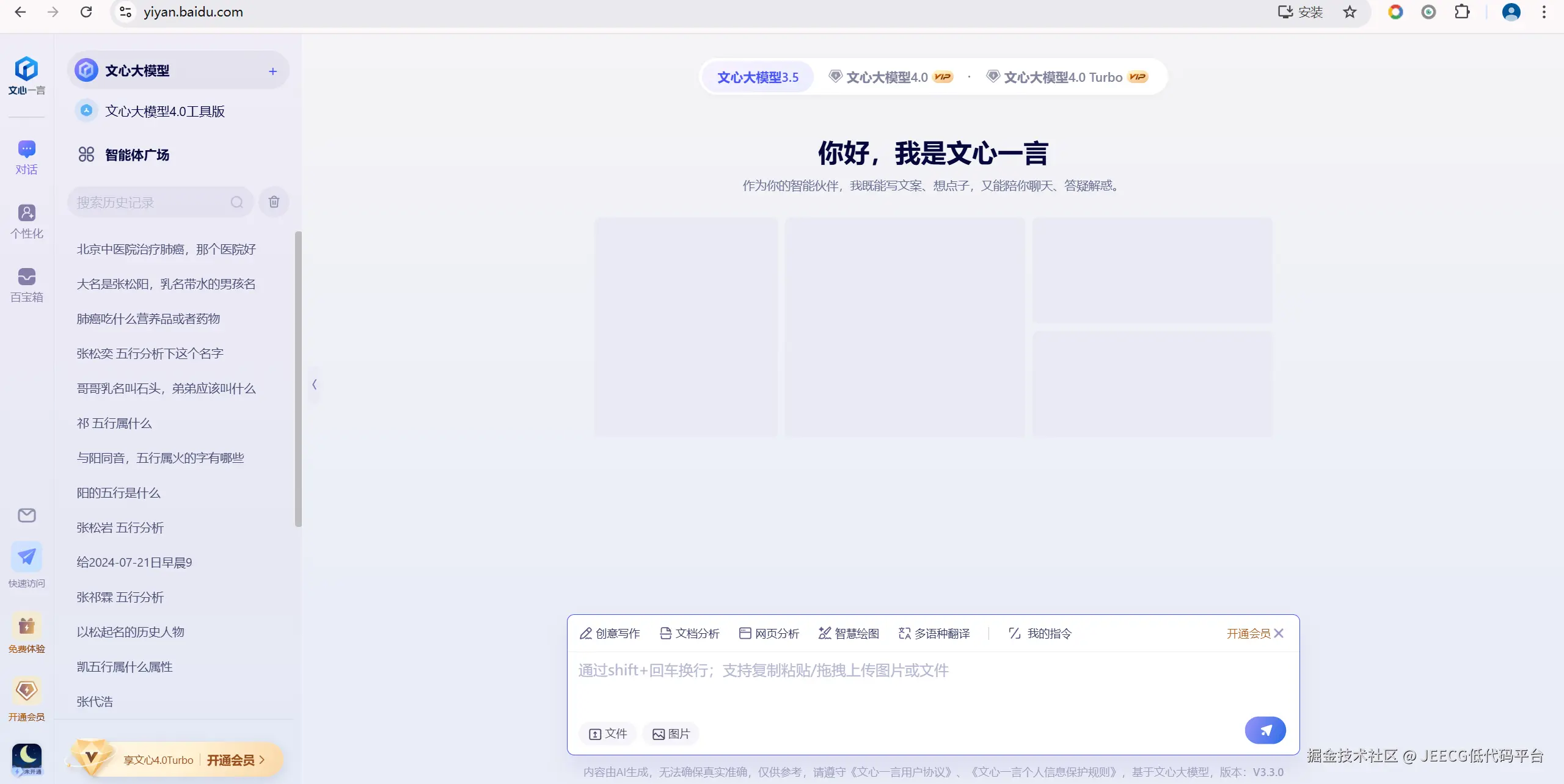The image size is (1564, 784).
Task: Delete history with the trash icon
Action: pos(274,201)
